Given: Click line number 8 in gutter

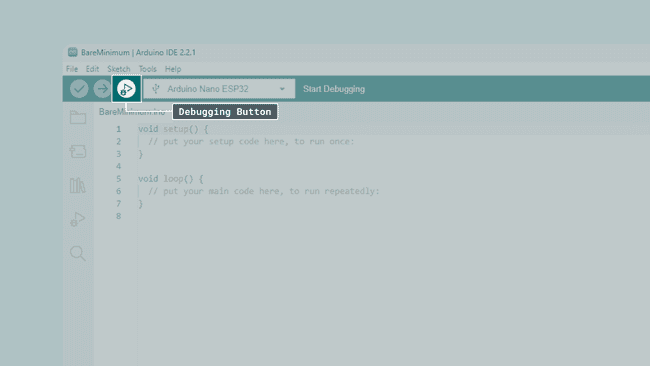Looking at the screenshot, I should pyautogui.click(x=119, y=216).
